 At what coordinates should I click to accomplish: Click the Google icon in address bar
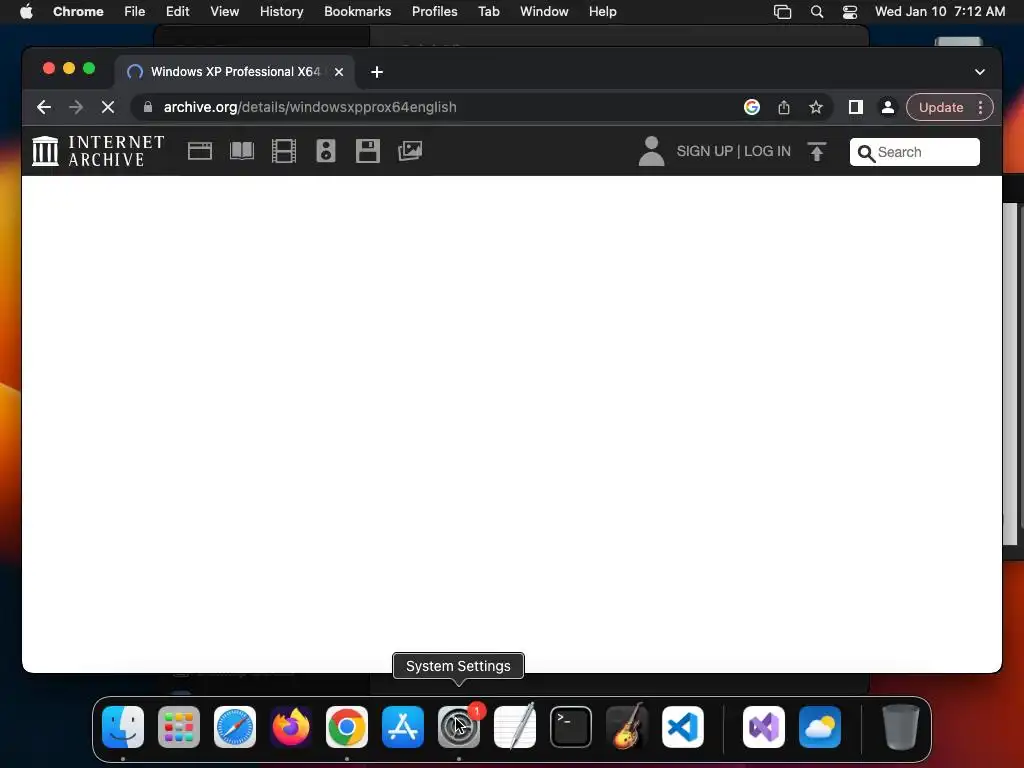(x=752, y=107)
